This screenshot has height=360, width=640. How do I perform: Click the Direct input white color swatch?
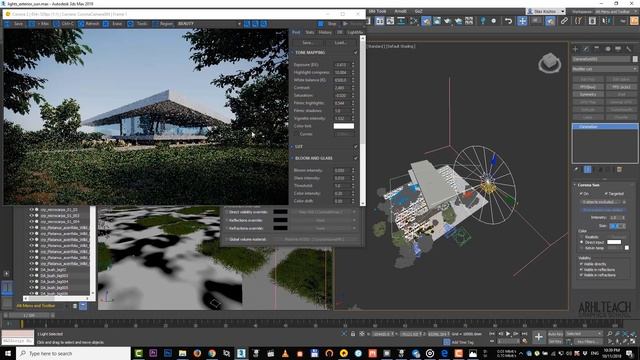[x=614, y=242]
